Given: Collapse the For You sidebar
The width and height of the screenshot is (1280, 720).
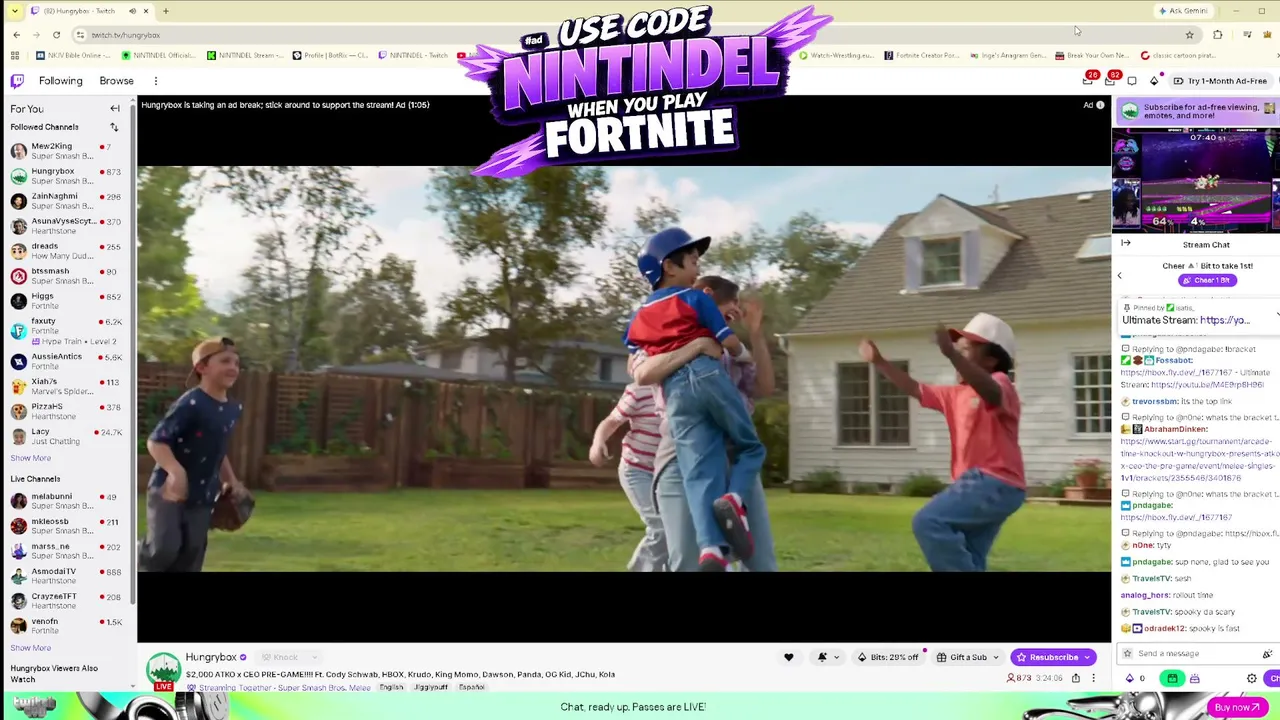Looking at the screenshot, I should click(x=115, y=108).
